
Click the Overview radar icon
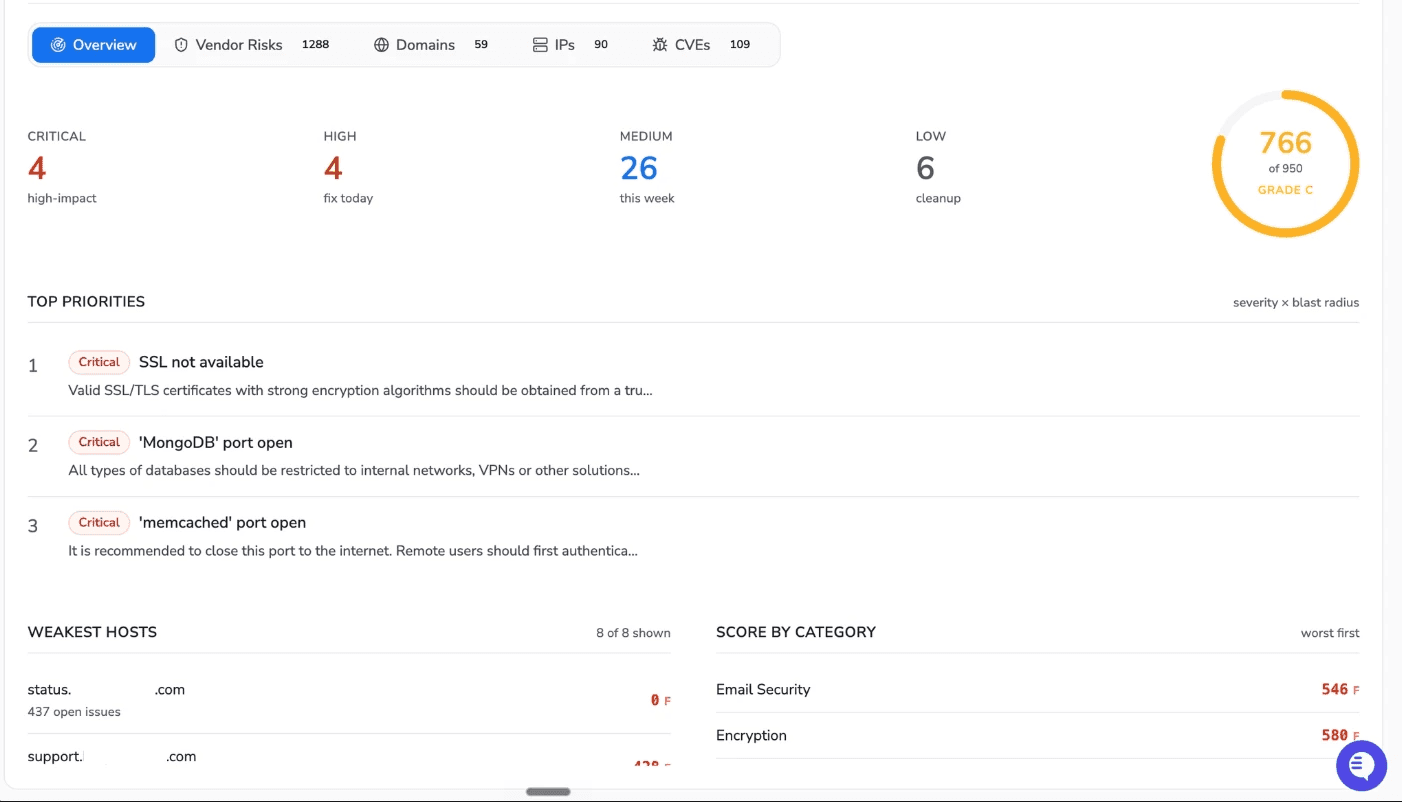point(58,45)
